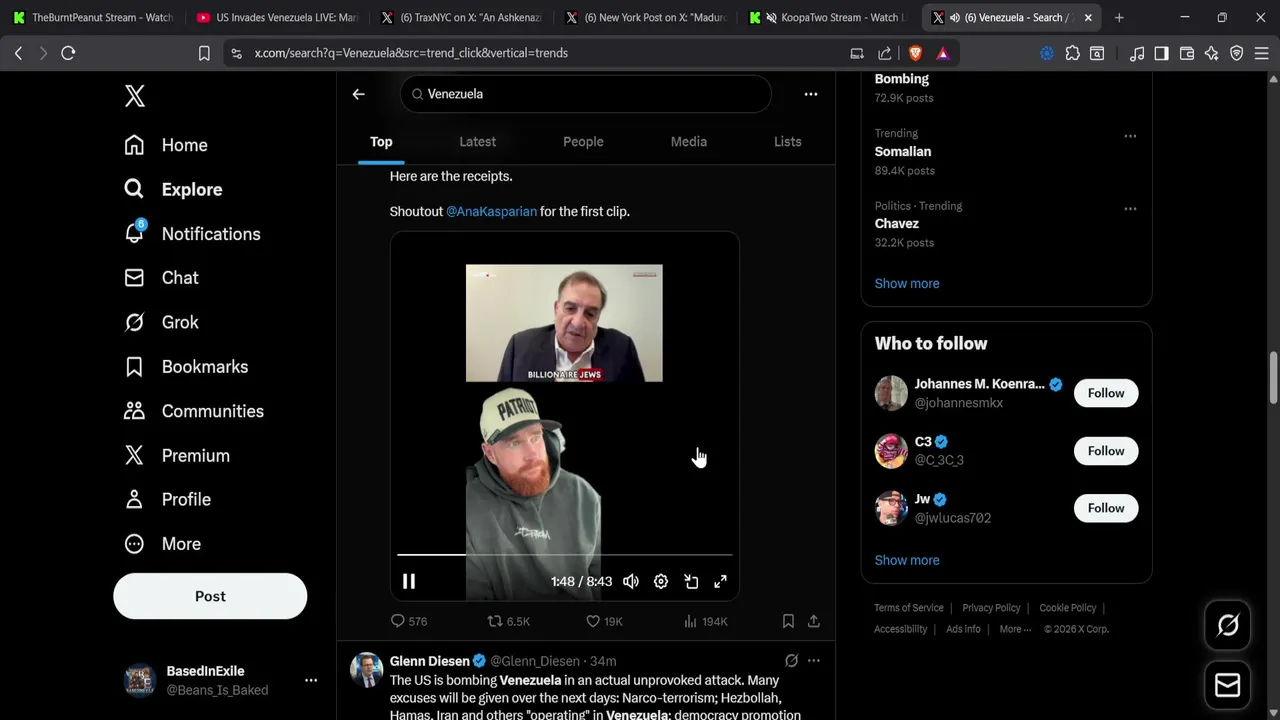Image resolution: width=1280 pixels, height=720 pixels.
Task: Seek on the video progress bar
Action: click(565, 554)
